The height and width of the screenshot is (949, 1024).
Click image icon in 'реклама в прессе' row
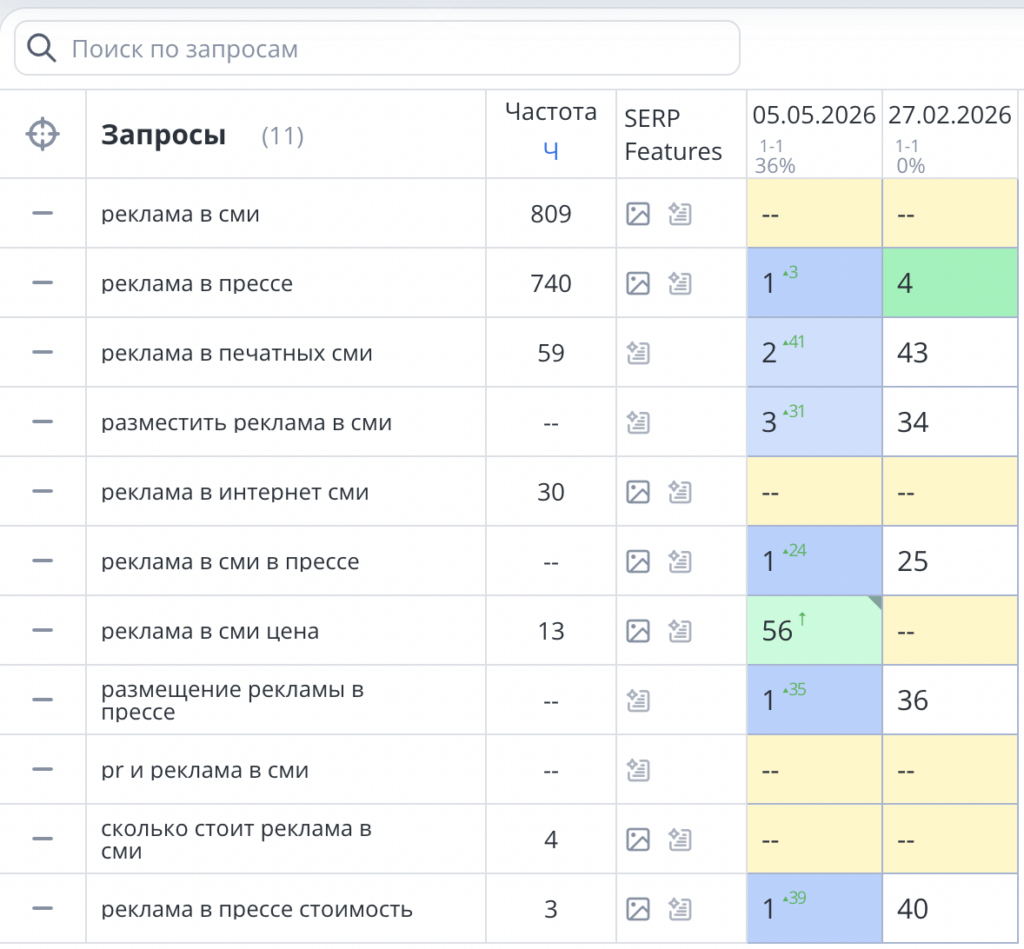[638, 283]
